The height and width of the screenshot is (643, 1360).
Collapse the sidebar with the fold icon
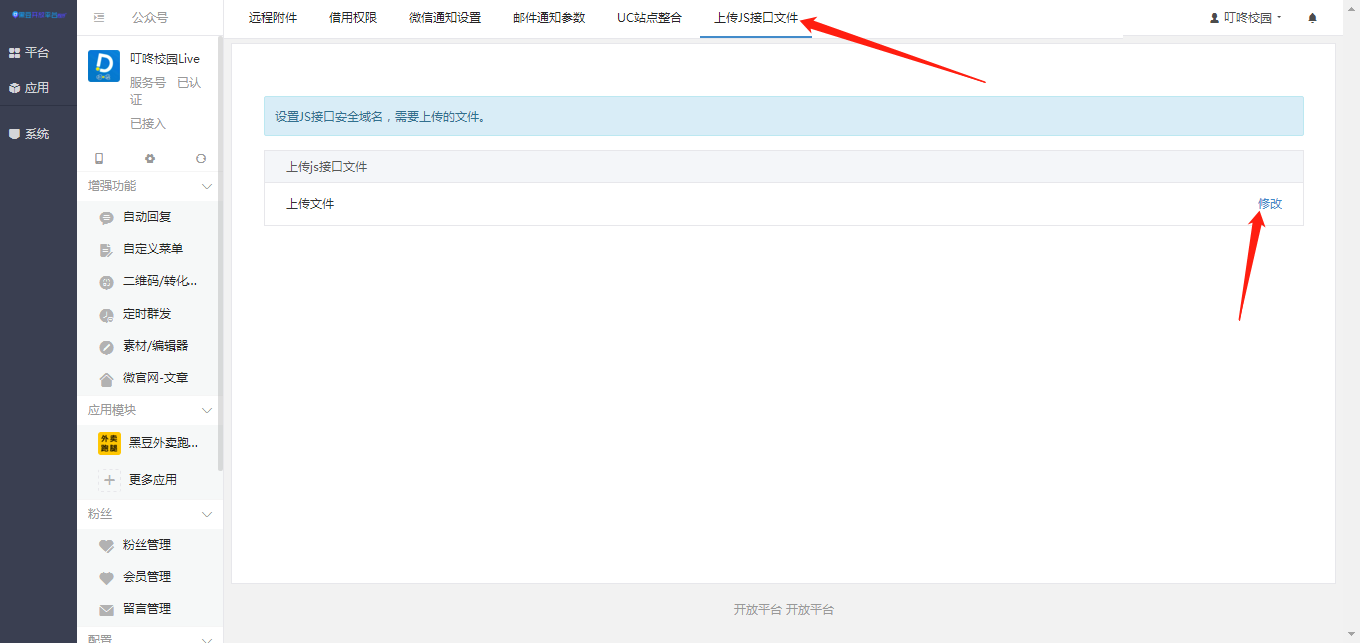pos(99,18)
